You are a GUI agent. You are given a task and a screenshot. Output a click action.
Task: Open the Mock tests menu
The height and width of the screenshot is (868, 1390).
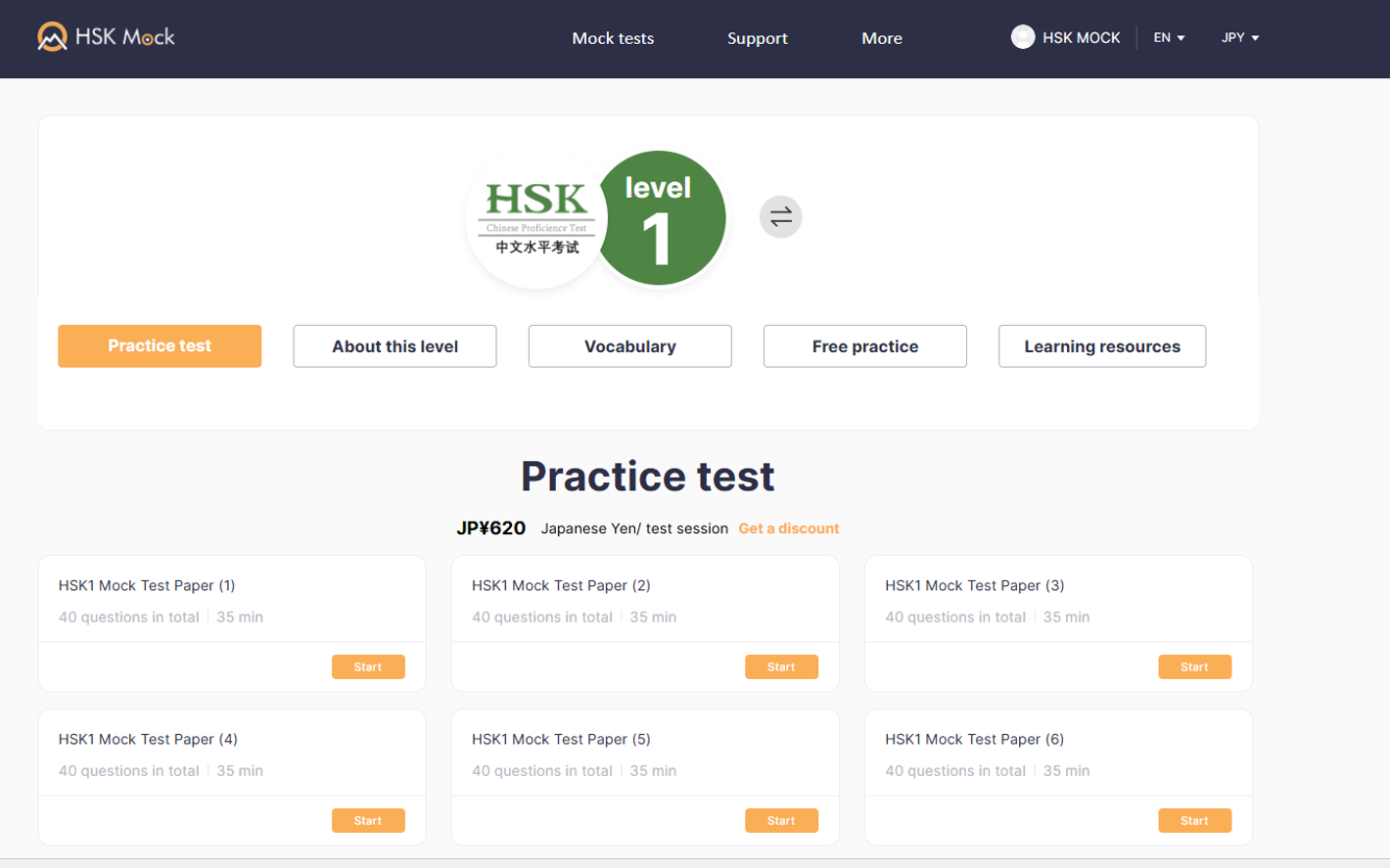(x=613, y=38)
